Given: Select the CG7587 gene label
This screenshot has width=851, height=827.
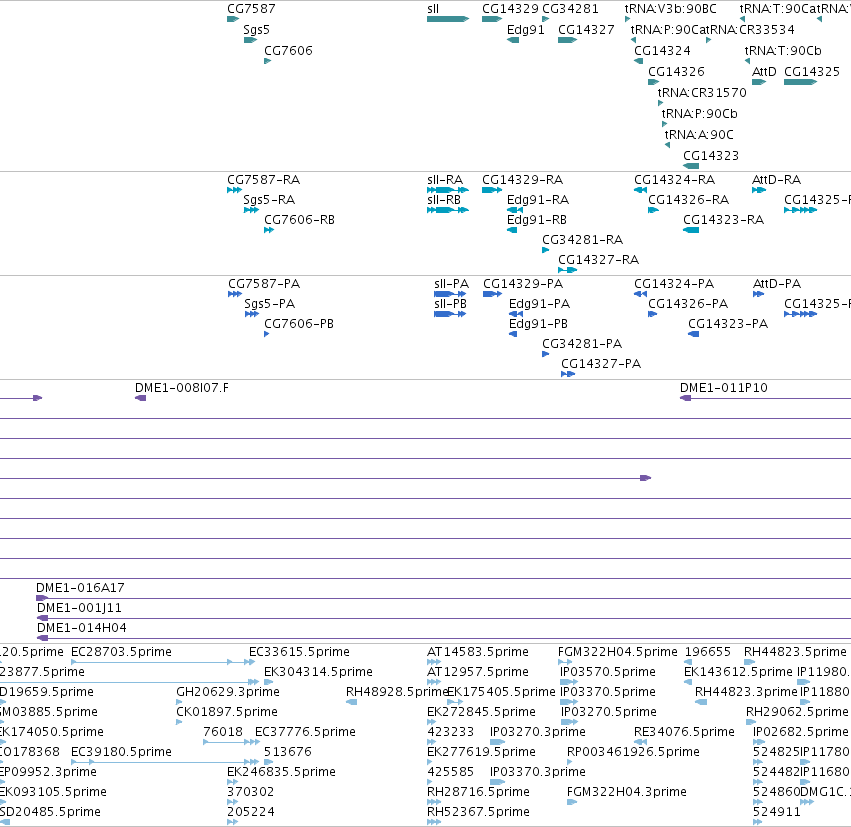Looking at the screenshot, I should pyautogui.click(x=251, y=9).
